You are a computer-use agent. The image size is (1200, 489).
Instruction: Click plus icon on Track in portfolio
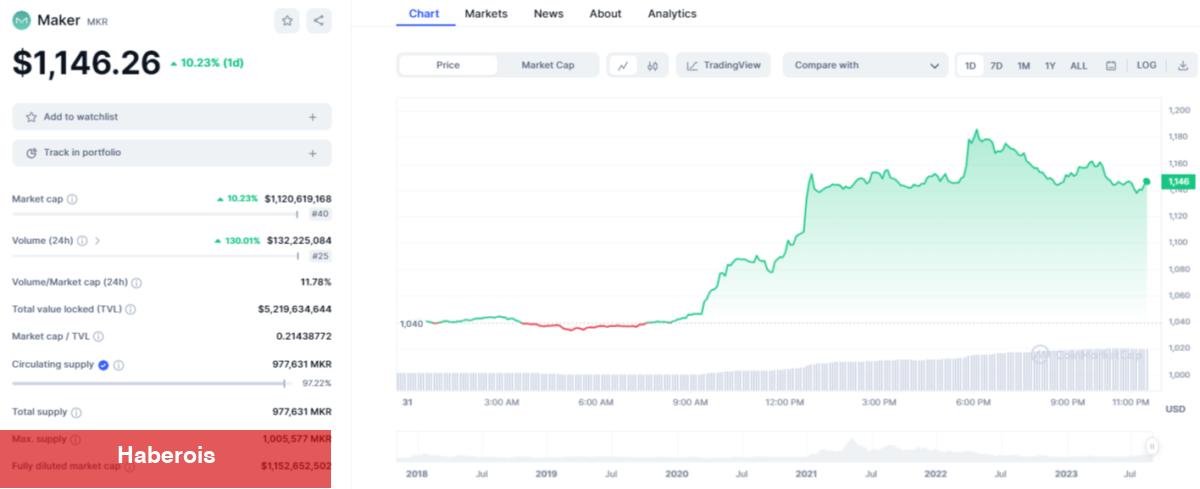click(x=312, y=153)
